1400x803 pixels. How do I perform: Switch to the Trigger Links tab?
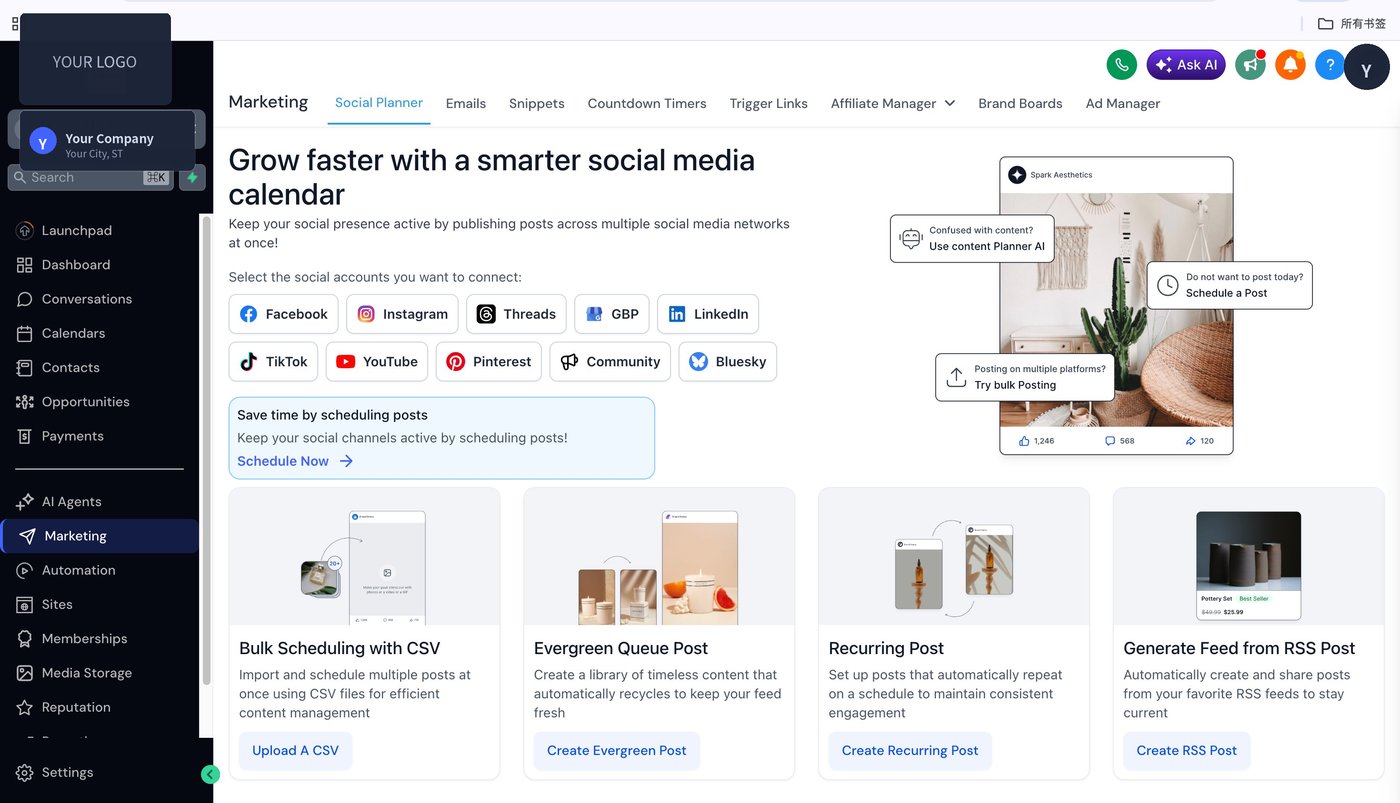pos(769,103)
